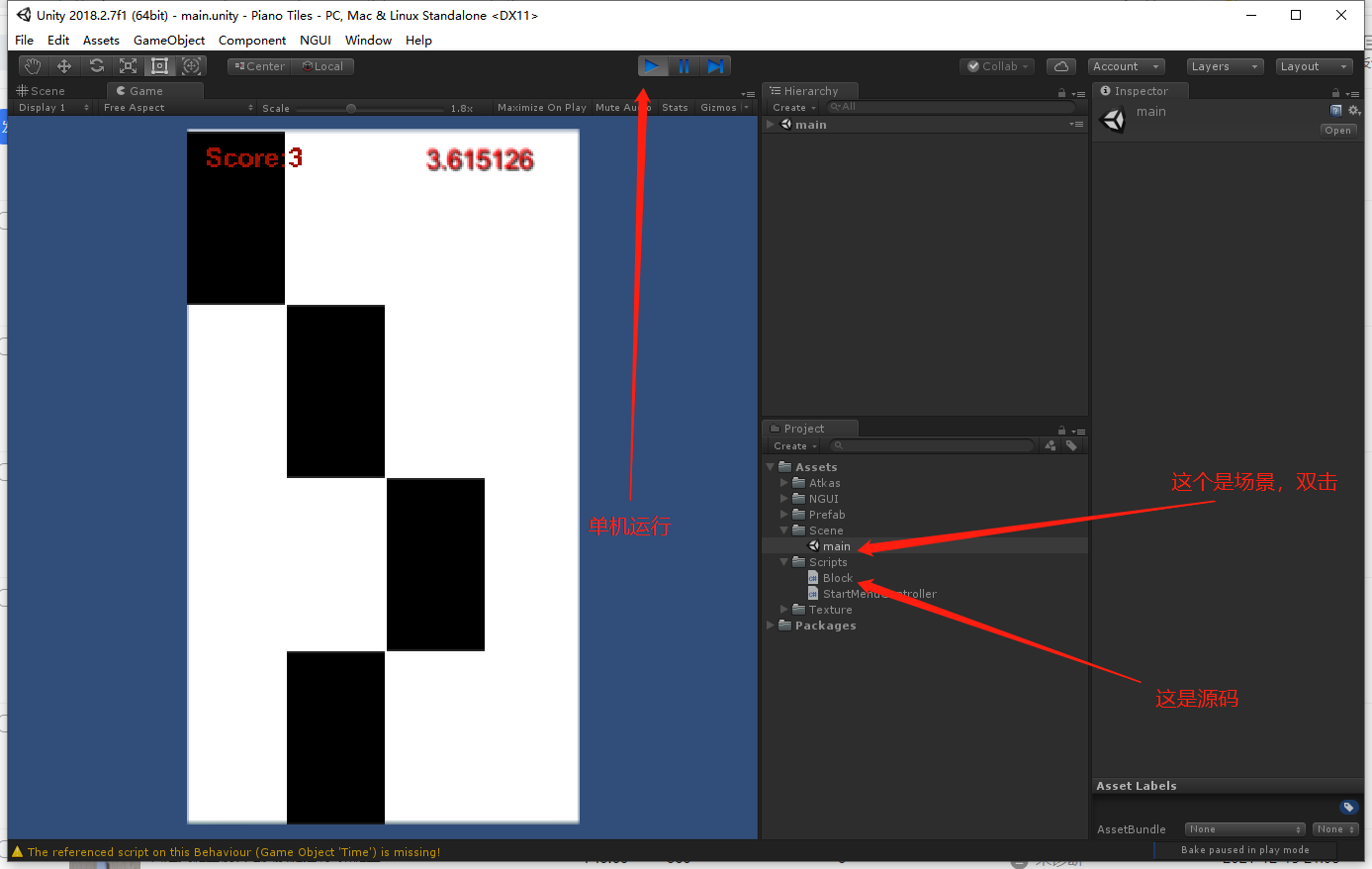This screenshot has height=869, width=1372.
Task: Select the Move tool icon
Action: click(64, 66)
